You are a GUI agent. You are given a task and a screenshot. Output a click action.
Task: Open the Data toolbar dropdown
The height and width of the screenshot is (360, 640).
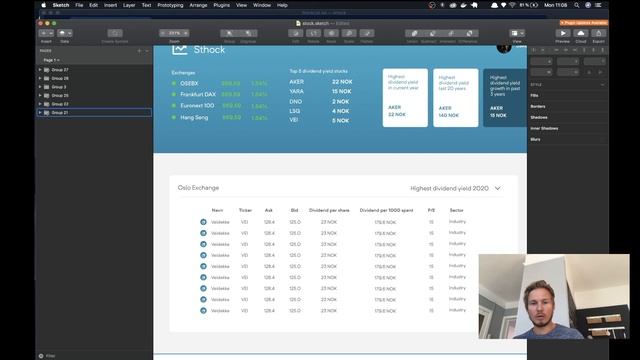coord(64,33)
